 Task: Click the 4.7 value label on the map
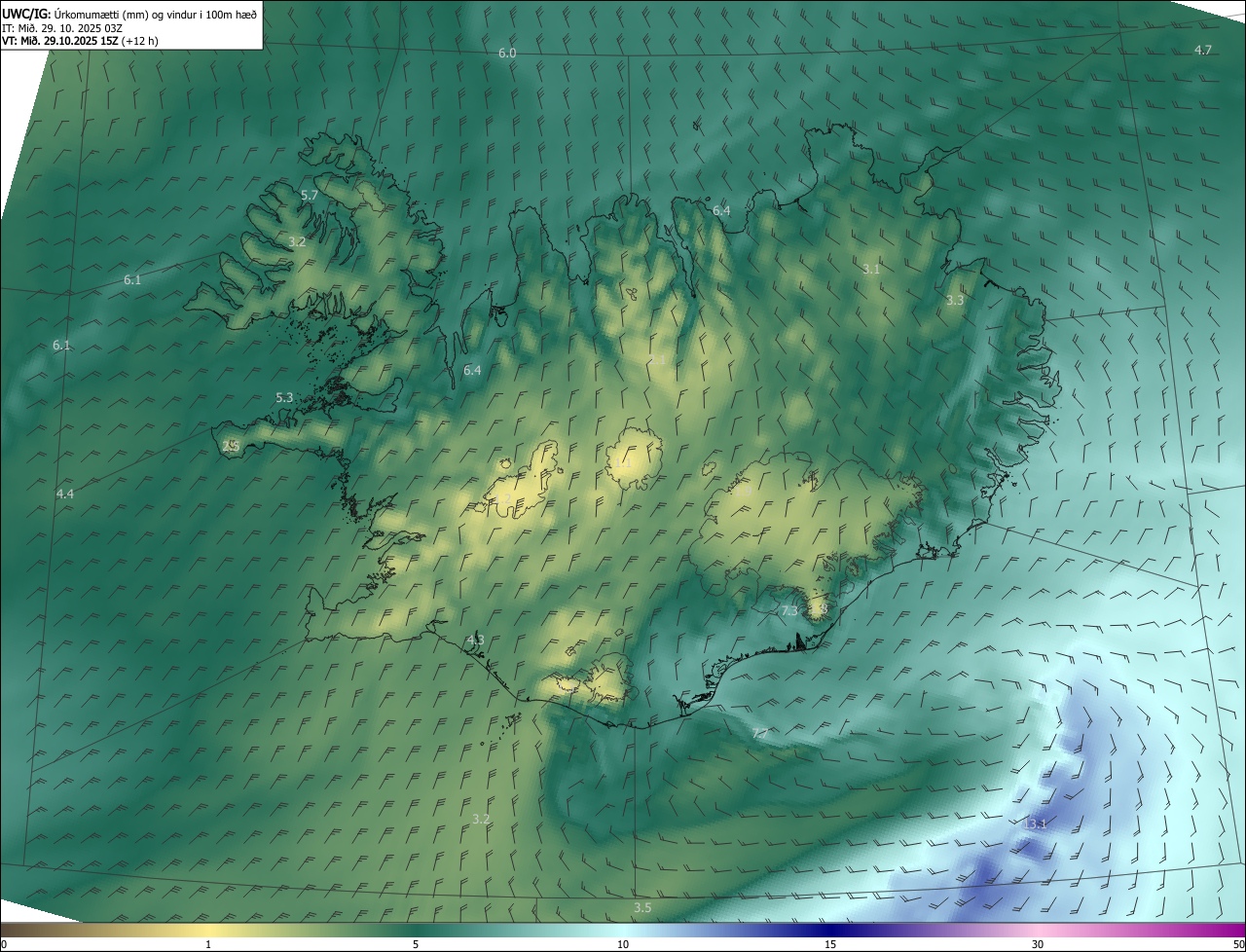[x=1203, y=50]
